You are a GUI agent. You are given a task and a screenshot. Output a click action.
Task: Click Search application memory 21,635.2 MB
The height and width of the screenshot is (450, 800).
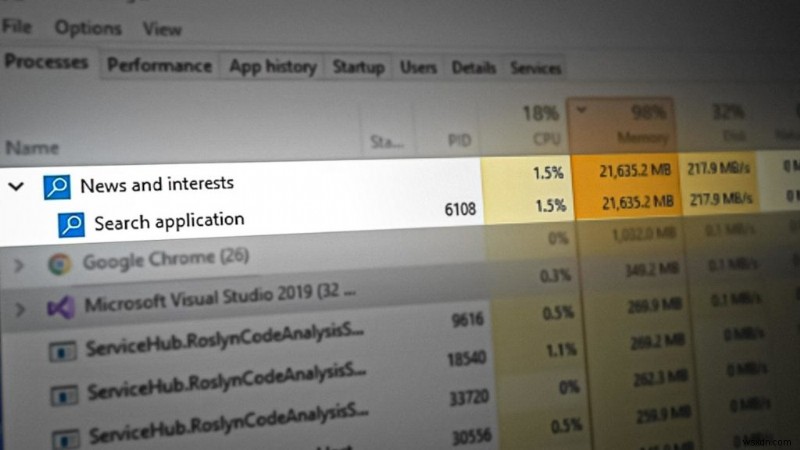638,203
